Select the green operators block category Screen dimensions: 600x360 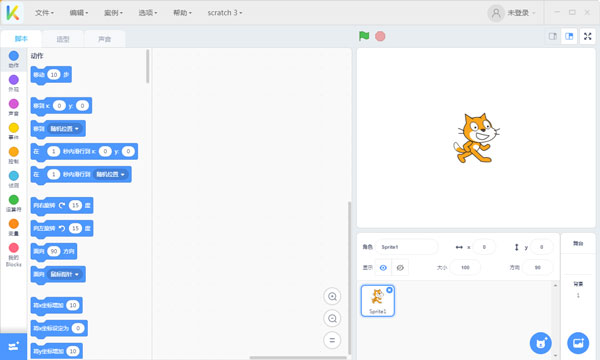[13, 203]
